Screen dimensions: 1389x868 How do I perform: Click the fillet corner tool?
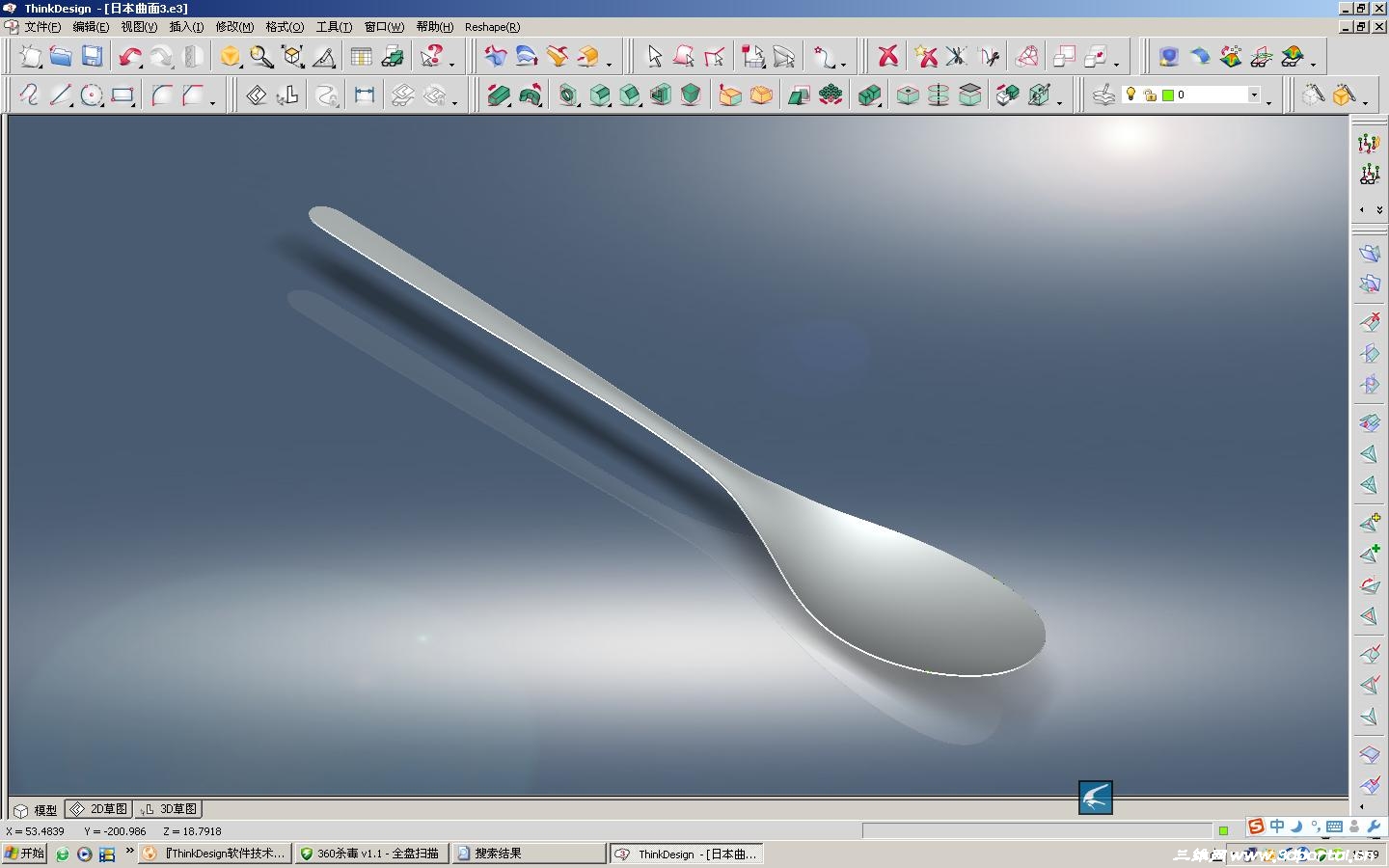point(162,95)
